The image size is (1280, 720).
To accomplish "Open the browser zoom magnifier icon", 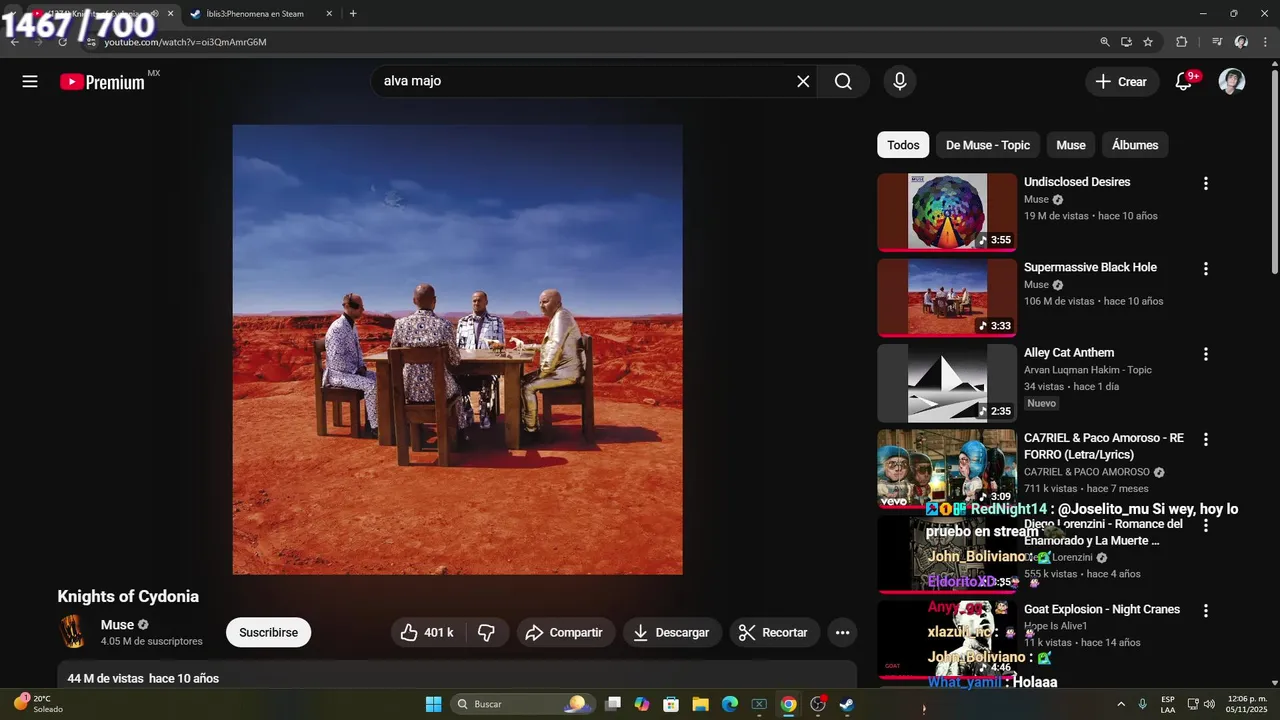I will pyautogui.click(x=1105, y=42).
